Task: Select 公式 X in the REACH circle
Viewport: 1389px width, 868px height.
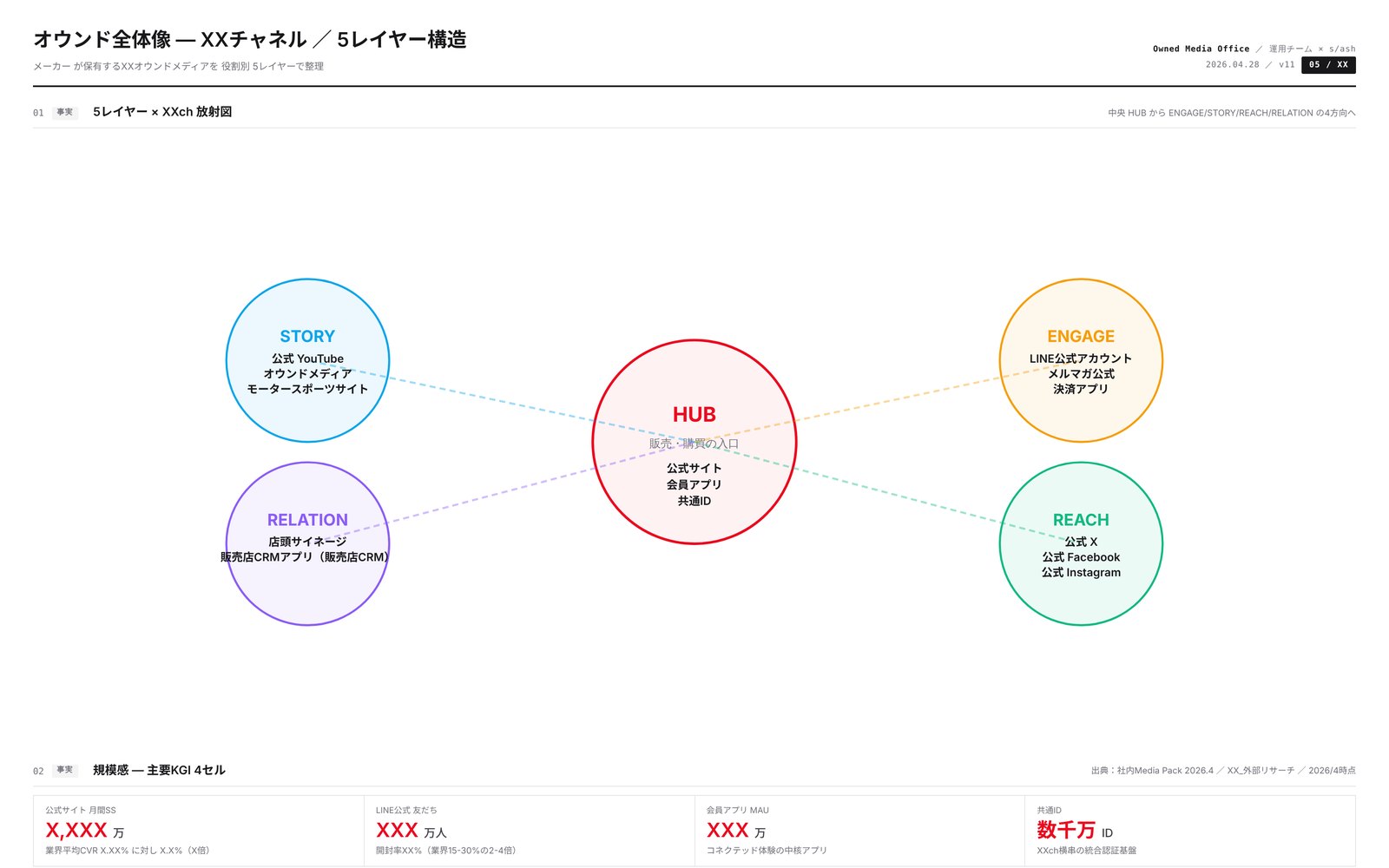Action: 1081,542
